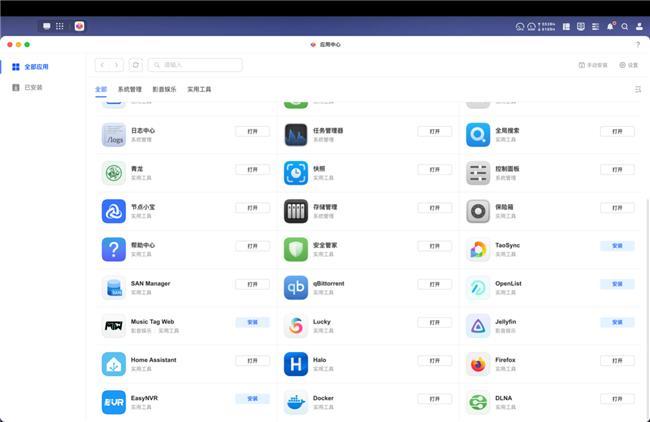This screenshot has height=422, width=650.
Task: Click the Halo app icon
Action: tap(296, 364)
